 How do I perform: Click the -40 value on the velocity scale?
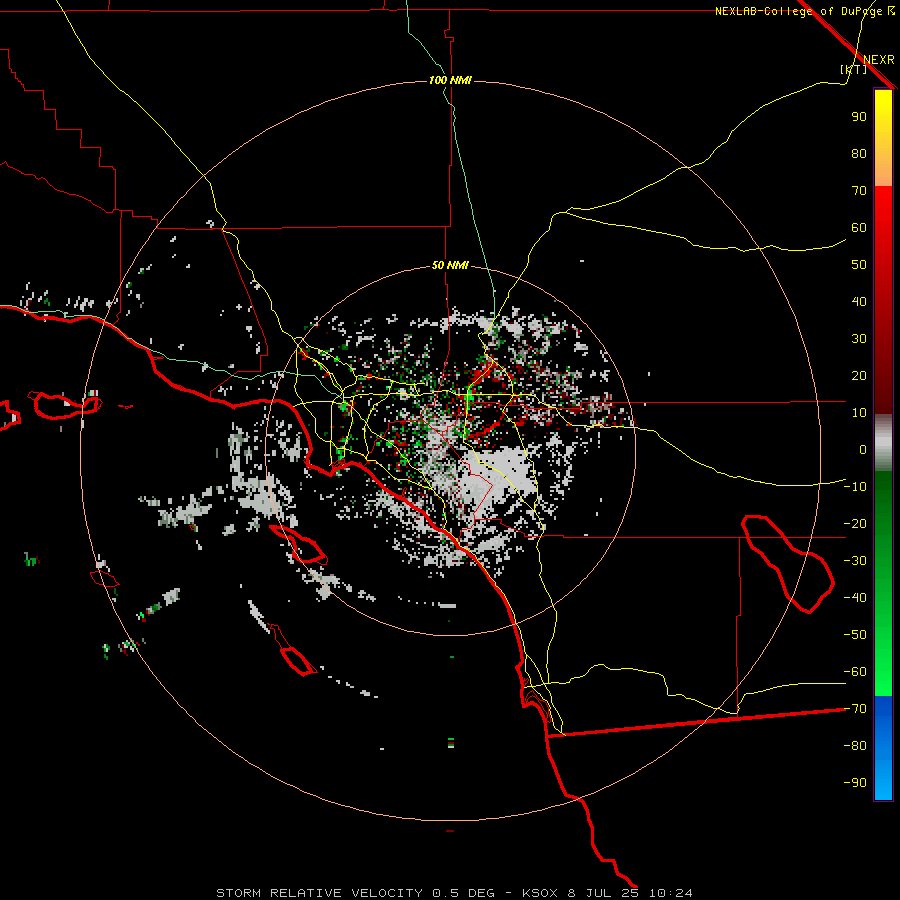click(855, 598)
